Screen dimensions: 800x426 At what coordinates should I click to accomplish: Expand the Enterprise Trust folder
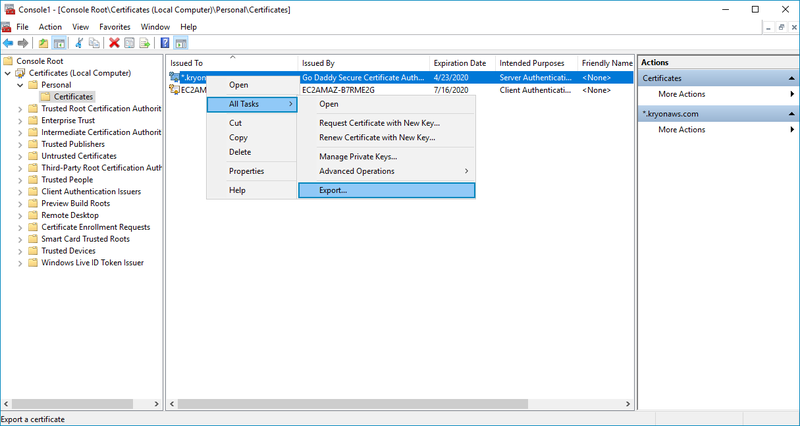20,120
